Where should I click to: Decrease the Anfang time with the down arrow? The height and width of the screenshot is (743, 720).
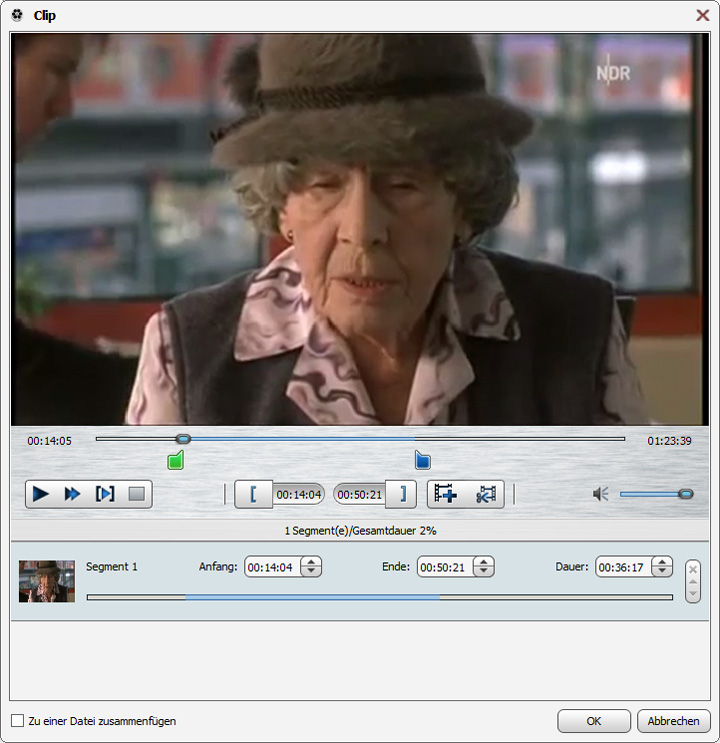pyautogui.click(x=311, y=571)
